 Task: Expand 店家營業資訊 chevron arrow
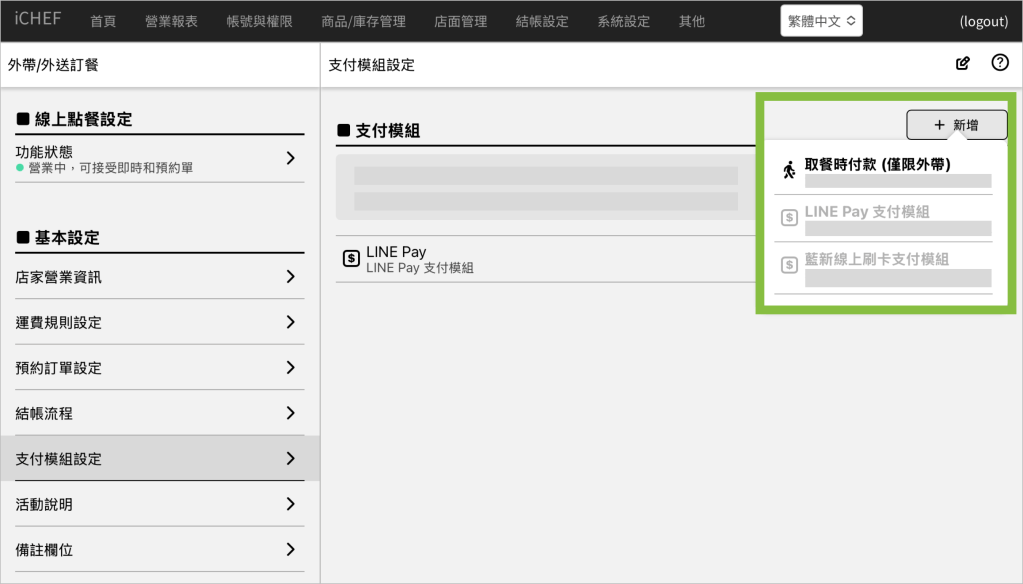coord(290,277)
